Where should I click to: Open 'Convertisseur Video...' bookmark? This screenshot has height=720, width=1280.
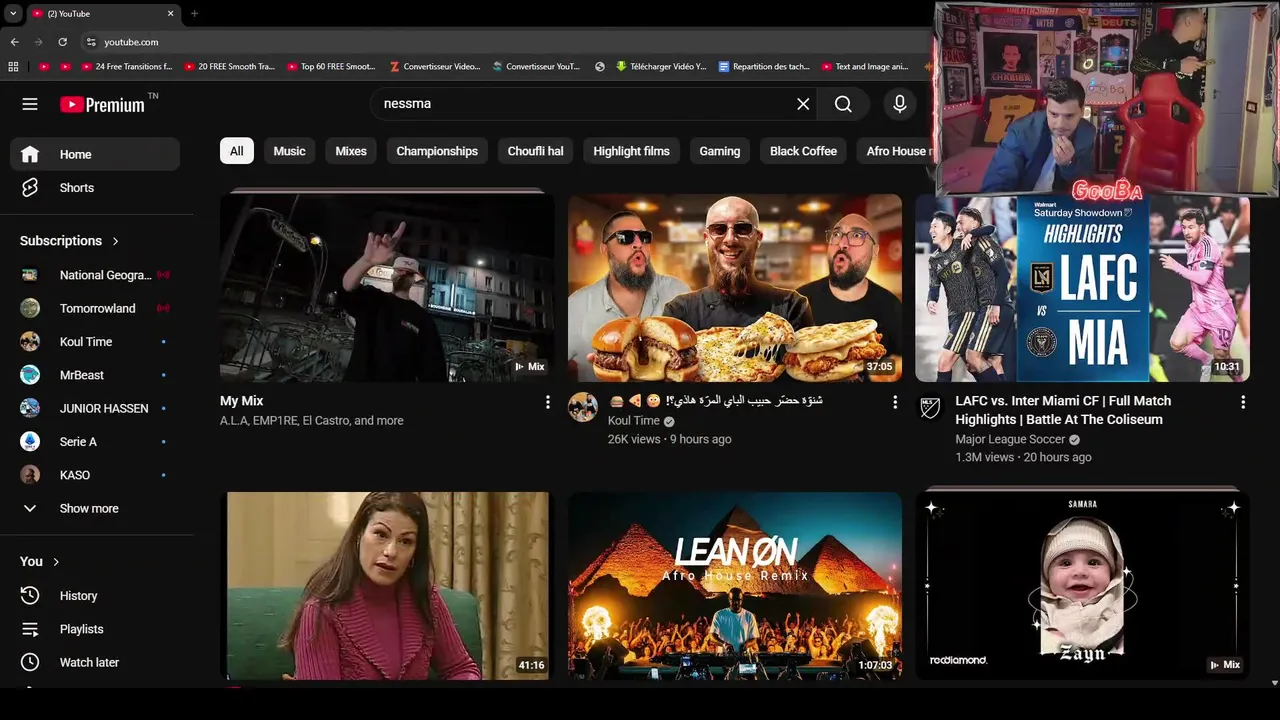(x=435, y=67)
